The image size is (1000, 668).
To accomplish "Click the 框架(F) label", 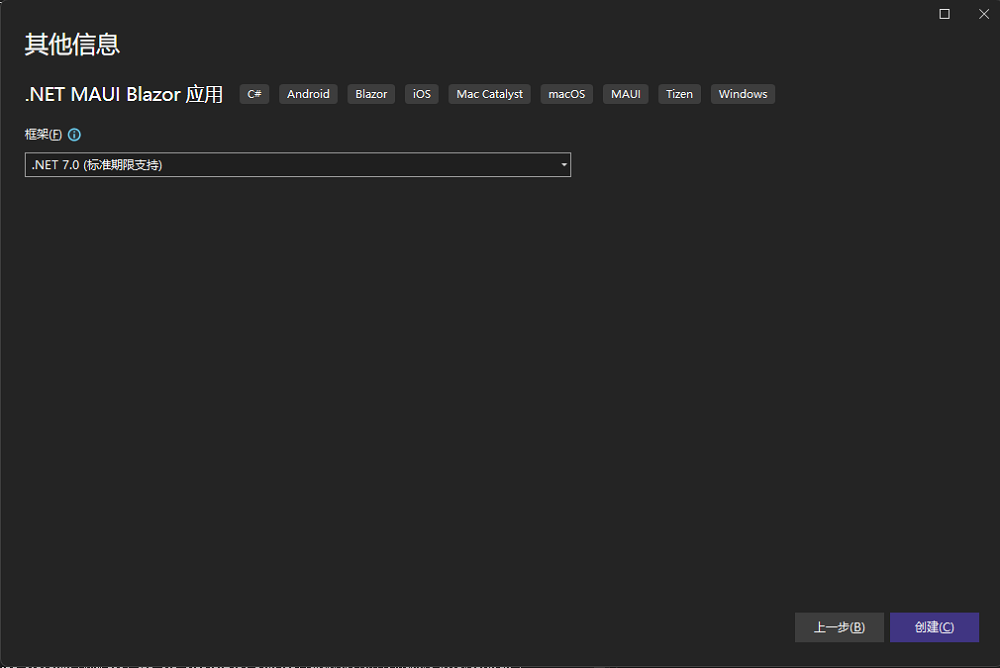I will pyautogui.click(x=43, y=135).
